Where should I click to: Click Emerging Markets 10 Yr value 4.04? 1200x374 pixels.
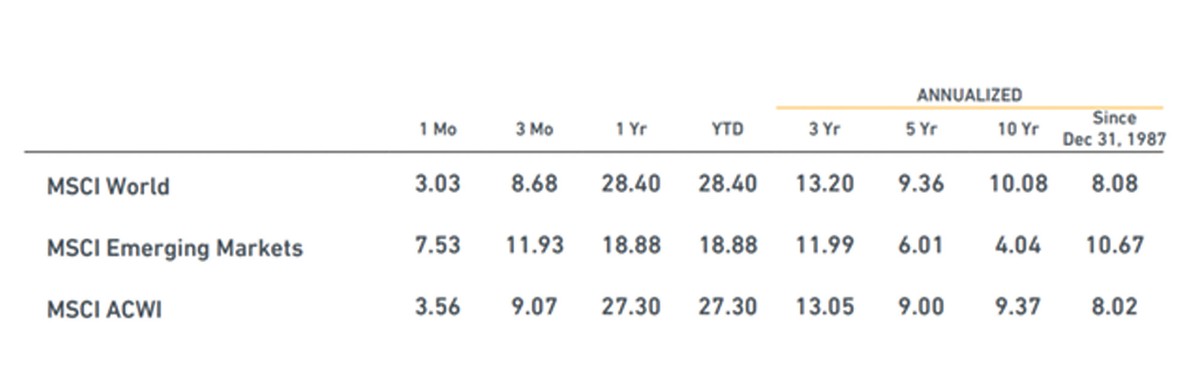[1018, 246]
